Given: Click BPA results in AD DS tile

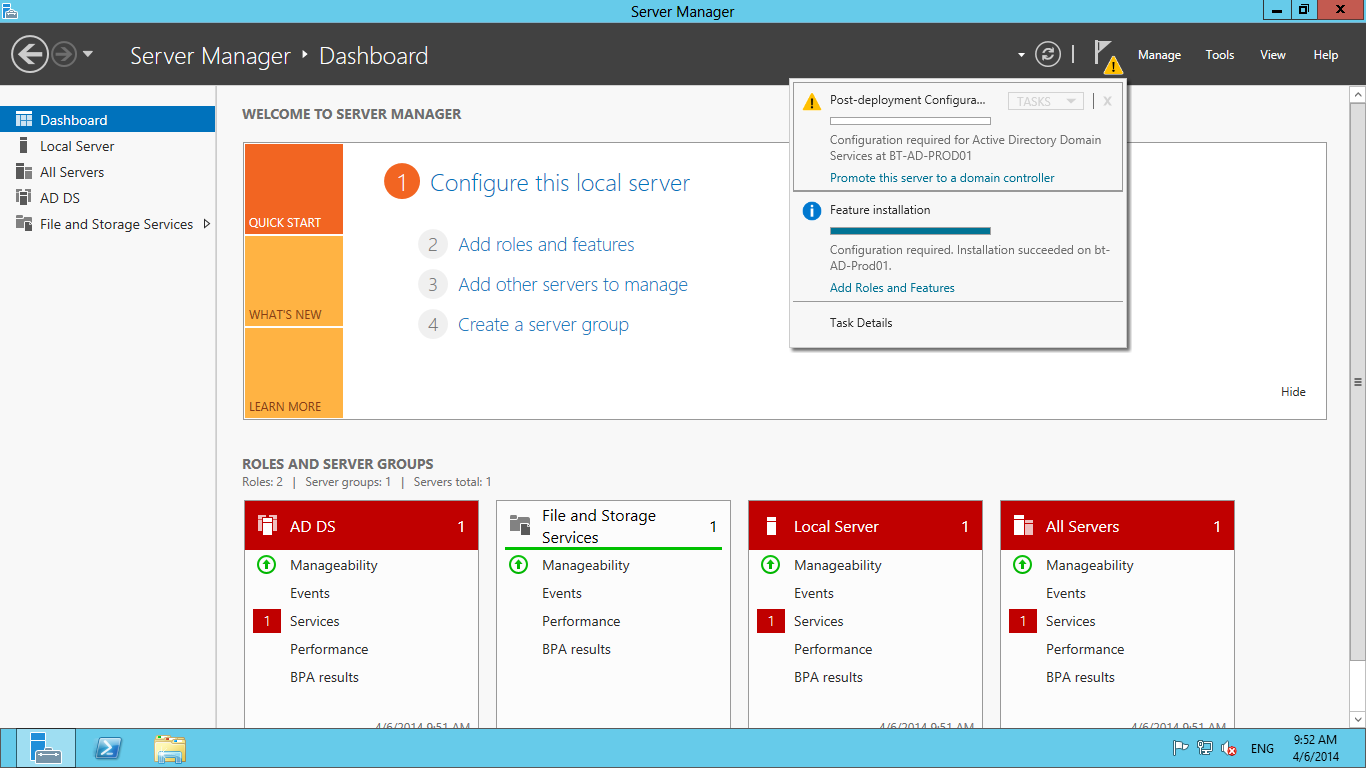Looking at the screenshot, I should tap(324, 677).
